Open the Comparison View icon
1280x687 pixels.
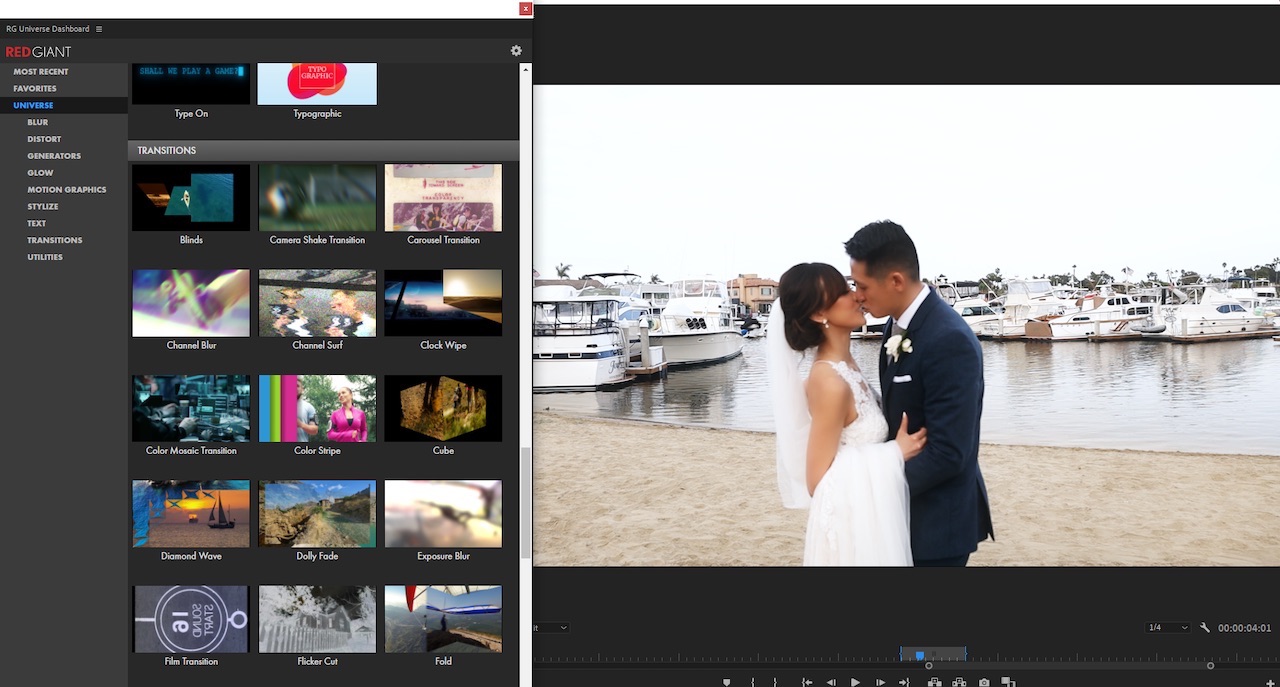click(x=1008, y=681)
